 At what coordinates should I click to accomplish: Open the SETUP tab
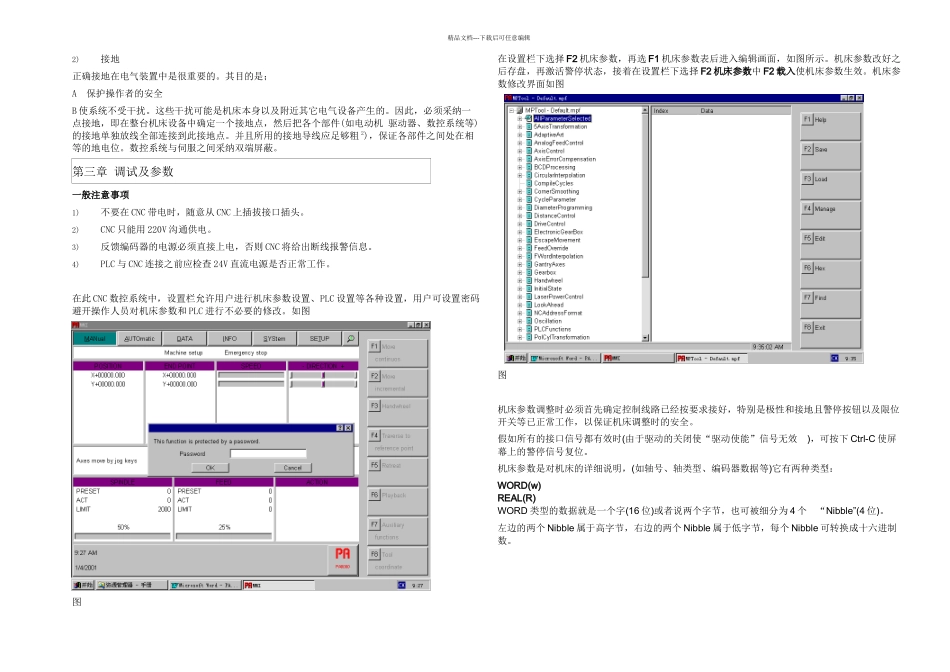click(319, 339)
